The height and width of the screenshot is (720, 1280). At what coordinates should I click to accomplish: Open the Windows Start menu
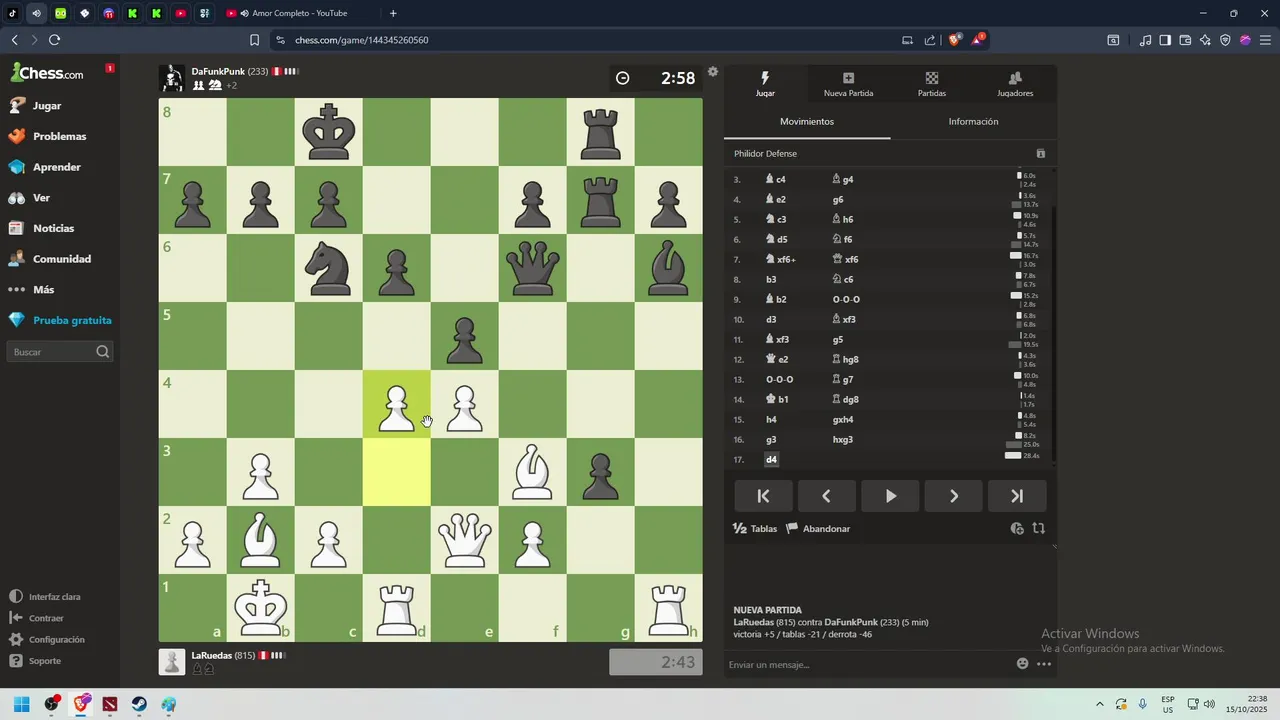tap(21, 704)
